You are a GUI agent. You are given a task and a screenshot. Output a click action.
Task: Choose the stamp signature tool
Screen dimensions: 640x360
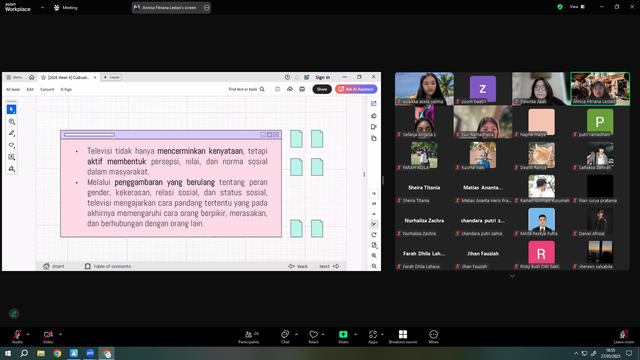click(11, 169)
